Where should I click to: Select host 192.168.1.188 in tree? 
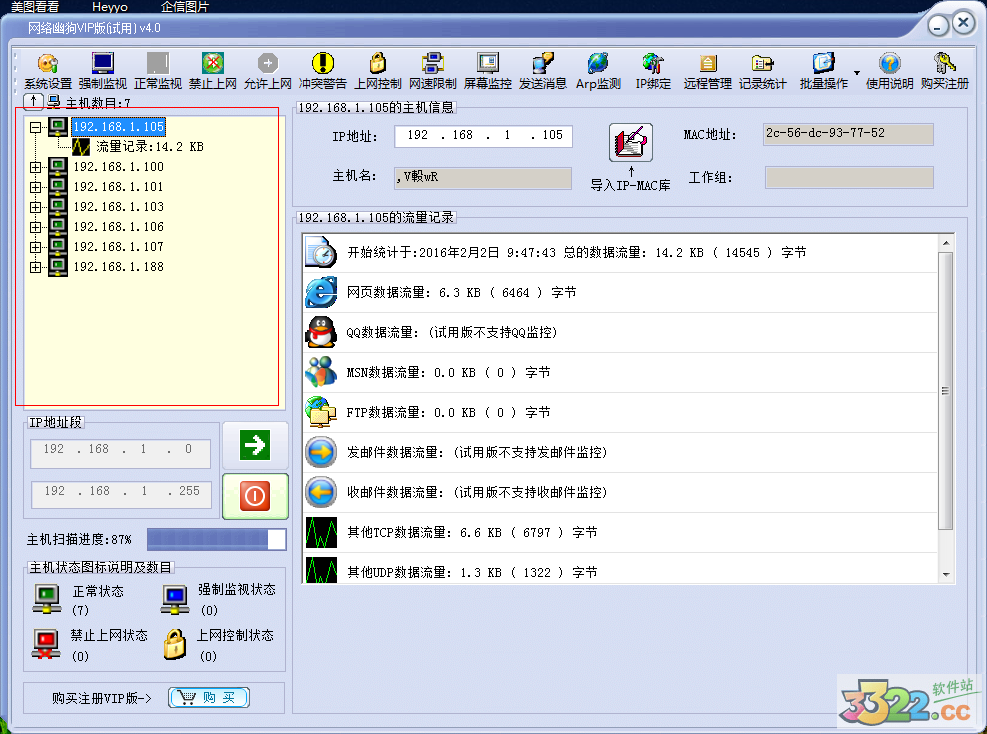(118, 267)
